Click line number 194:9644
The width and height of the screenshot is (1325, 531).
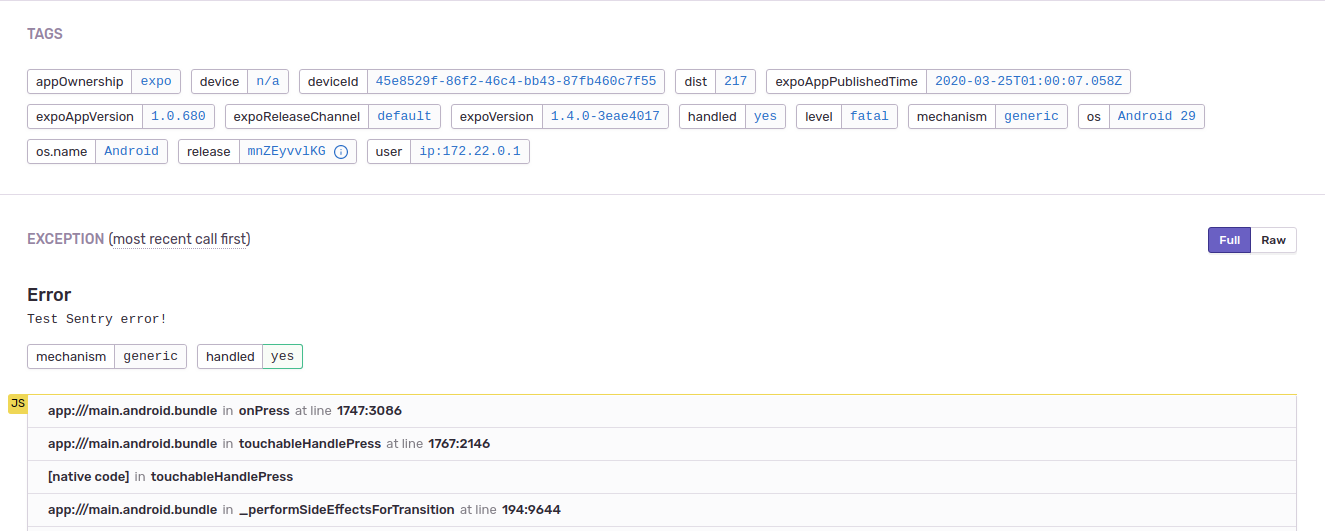[x=531, y=510]
